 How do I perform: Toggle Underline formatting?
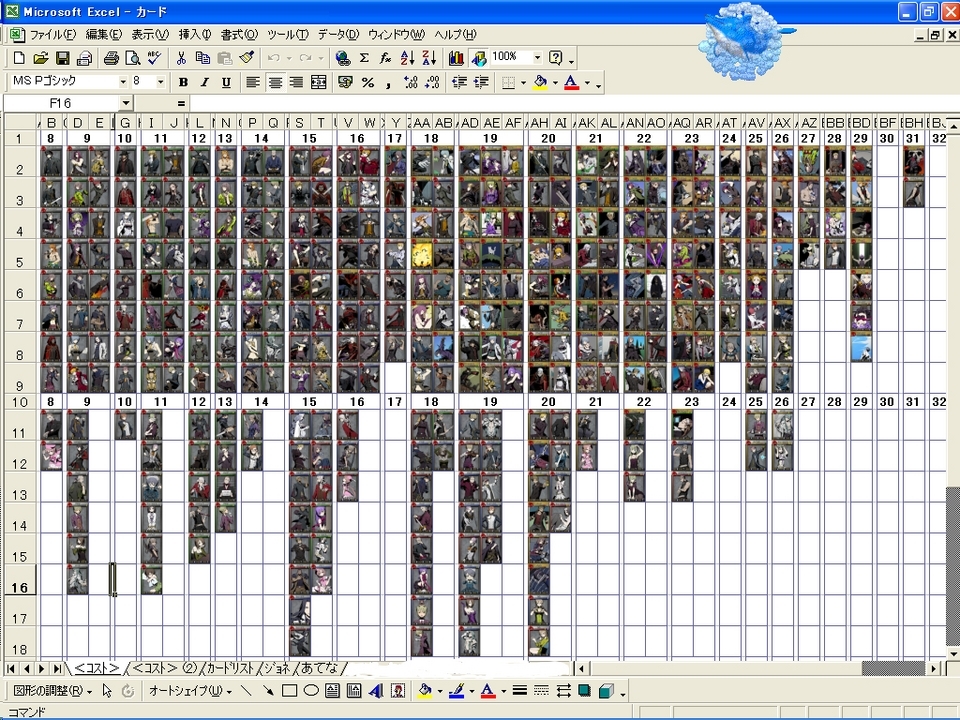tap(226, 82)
